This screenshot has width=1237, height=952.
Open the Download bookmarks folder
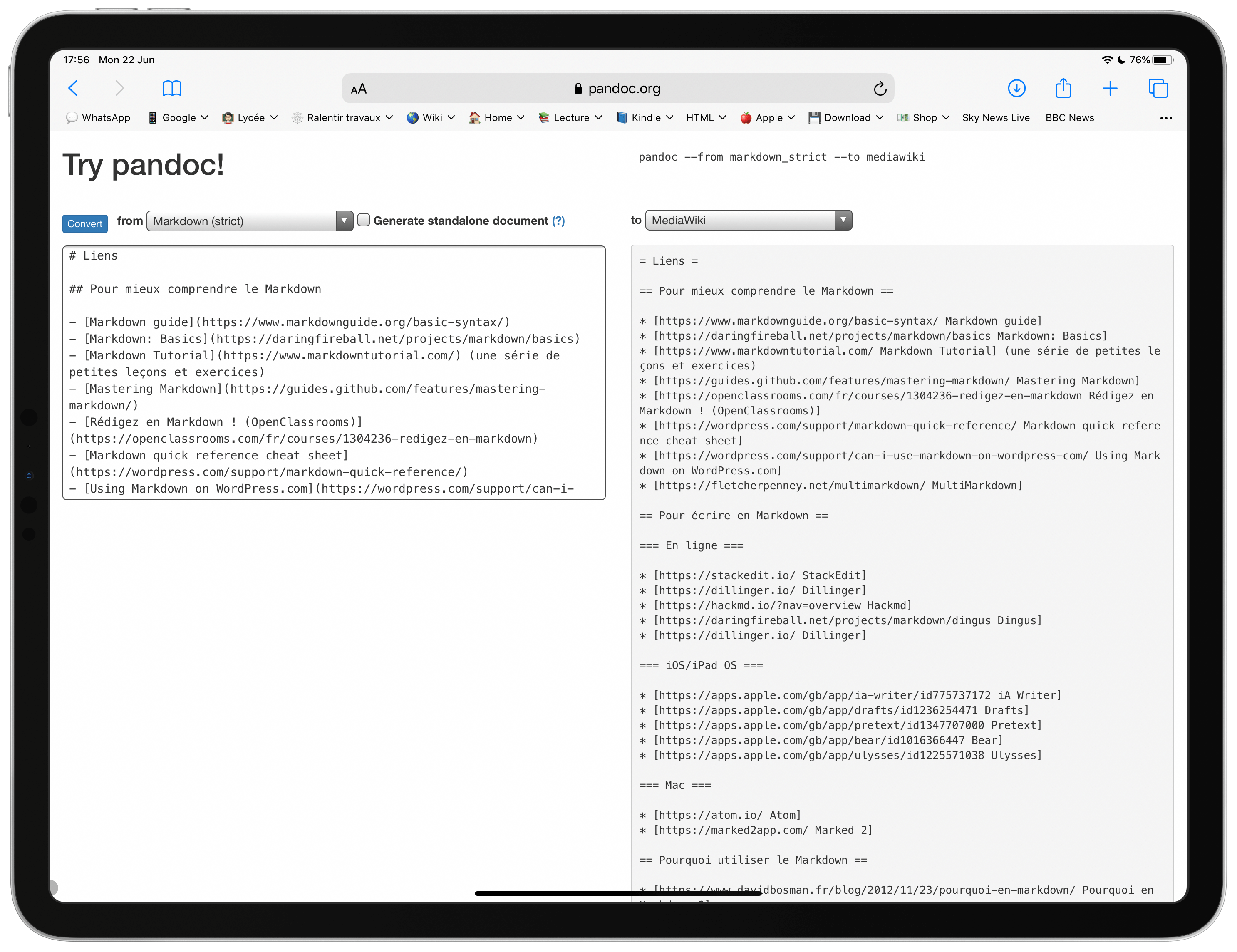(846, 118)
